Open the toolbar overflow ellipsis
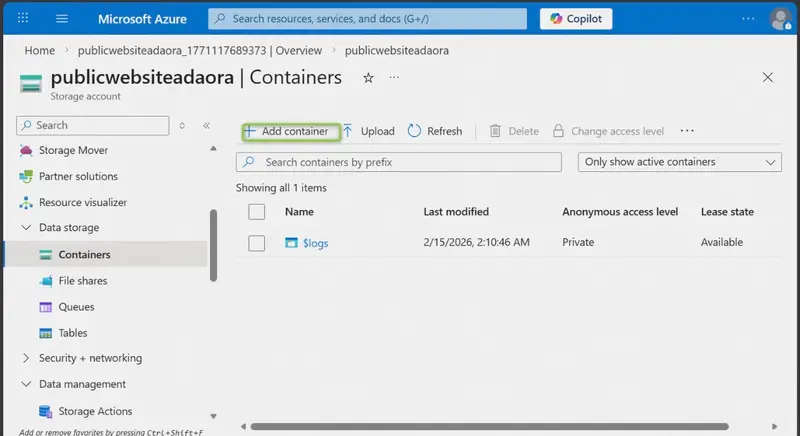 pos(687,131)
